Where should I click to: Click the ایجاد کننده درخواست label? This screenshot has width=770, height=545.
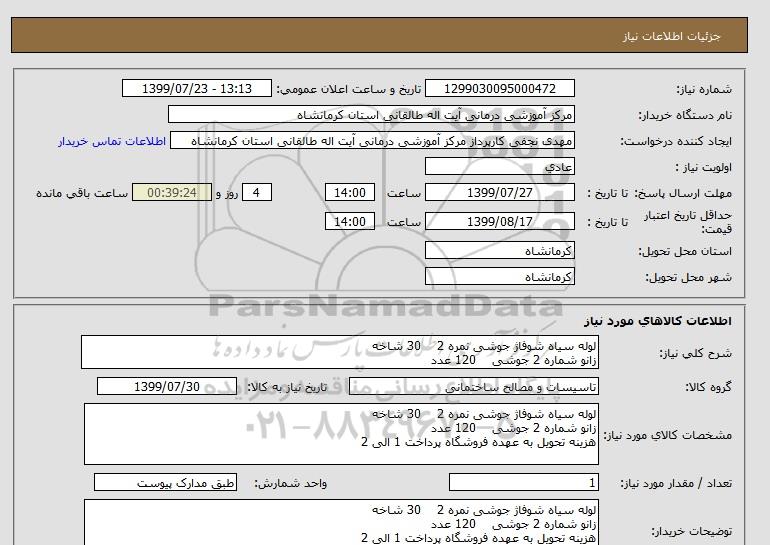(676, 142)
